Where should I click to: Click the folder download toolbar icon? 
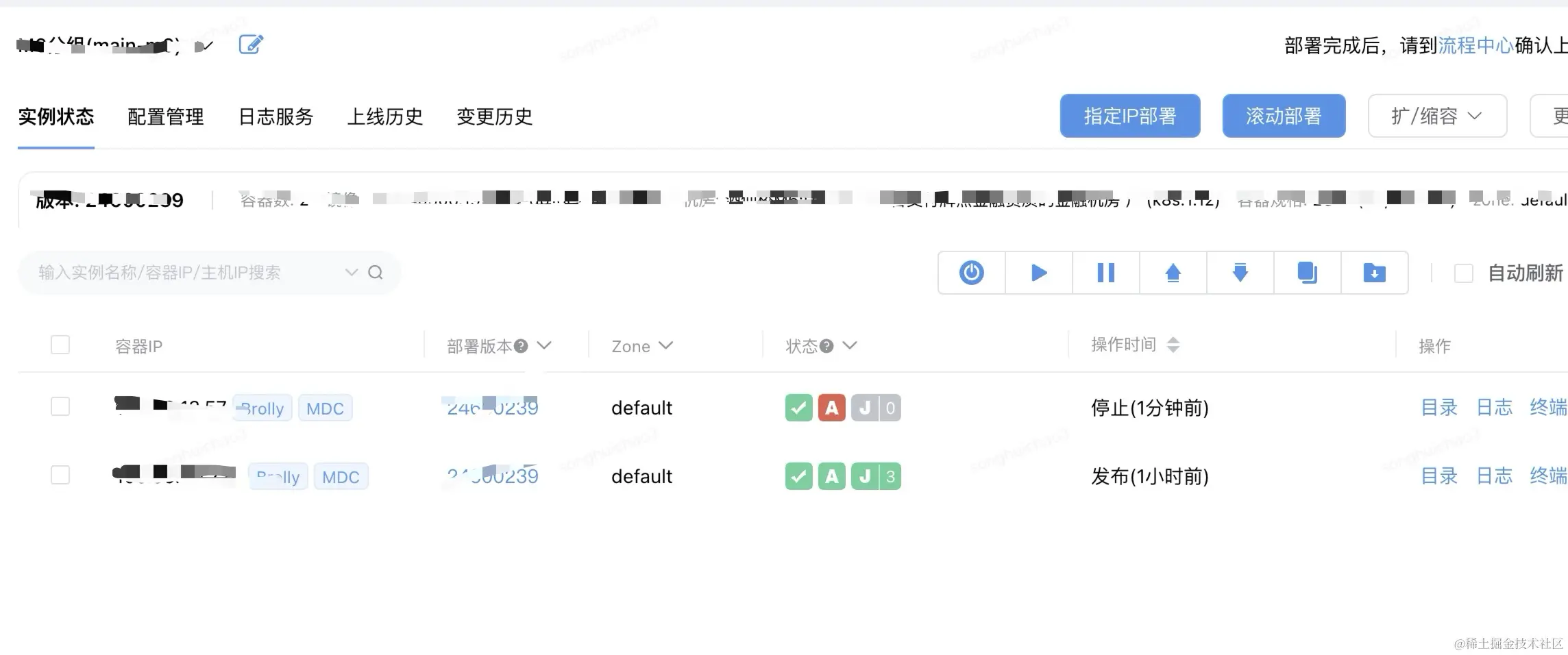pos(1375,273)
